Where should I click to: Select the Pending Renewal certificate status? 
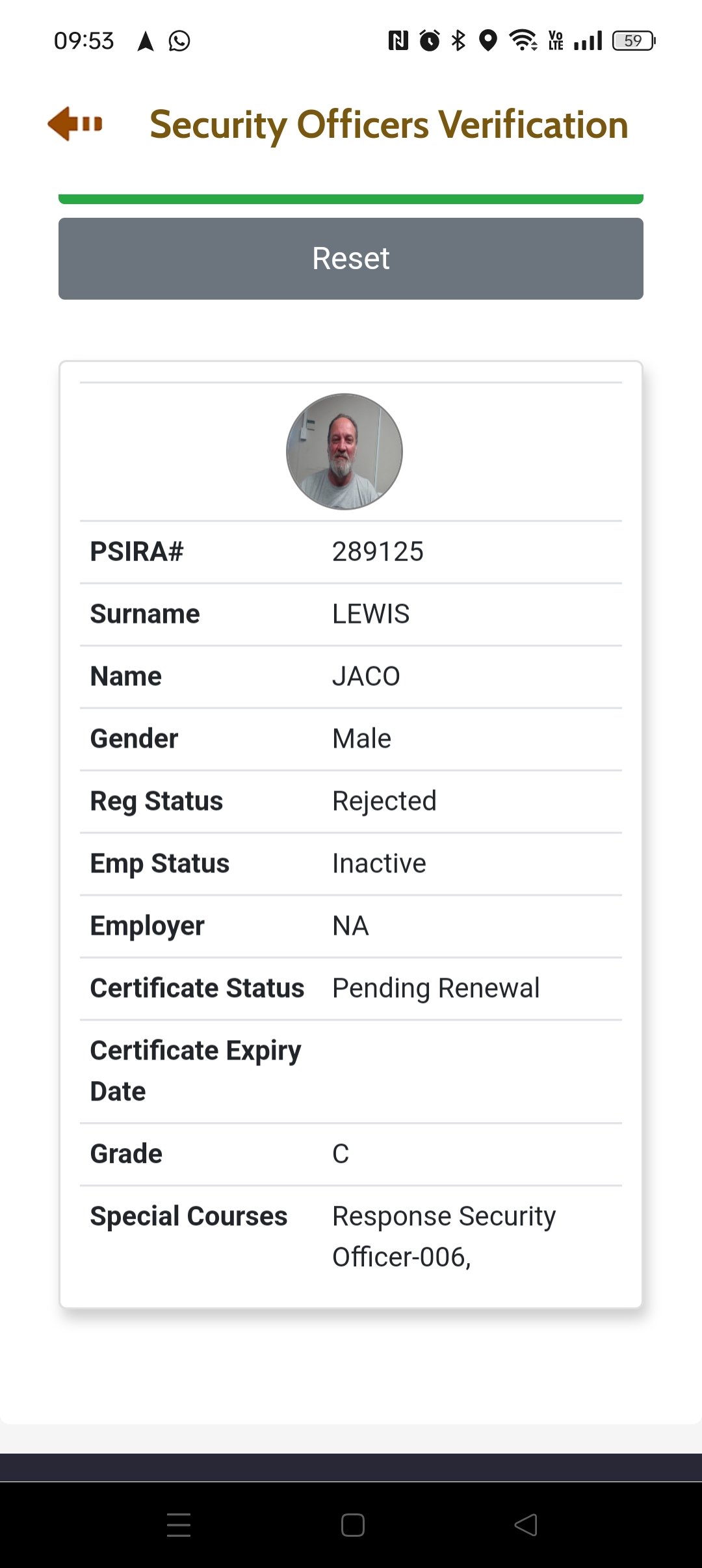tap(435, 988)
